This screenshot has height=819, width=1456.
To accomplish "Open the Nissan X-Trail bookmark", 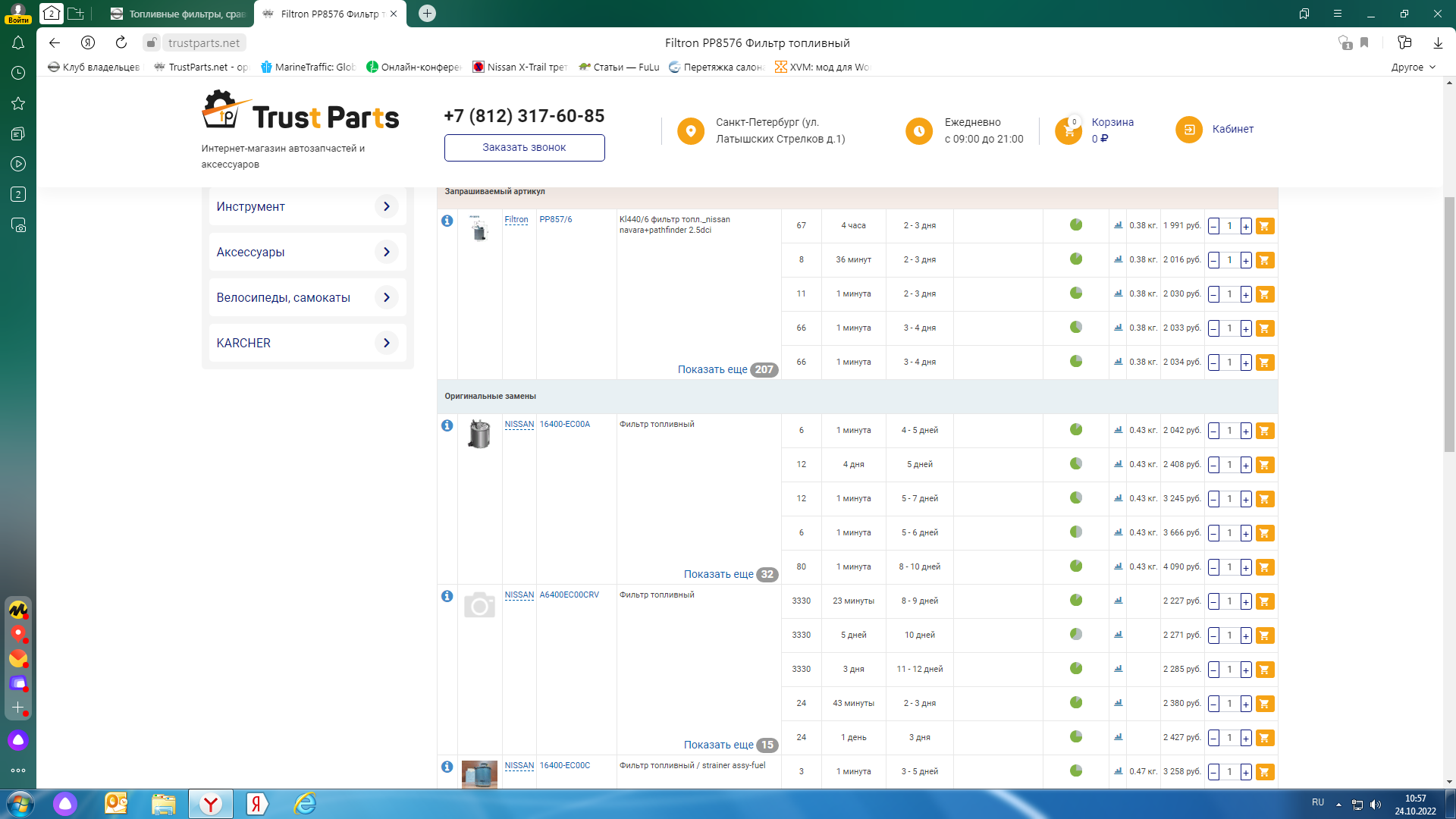I will pyautogui.click(x=519, y=67).
